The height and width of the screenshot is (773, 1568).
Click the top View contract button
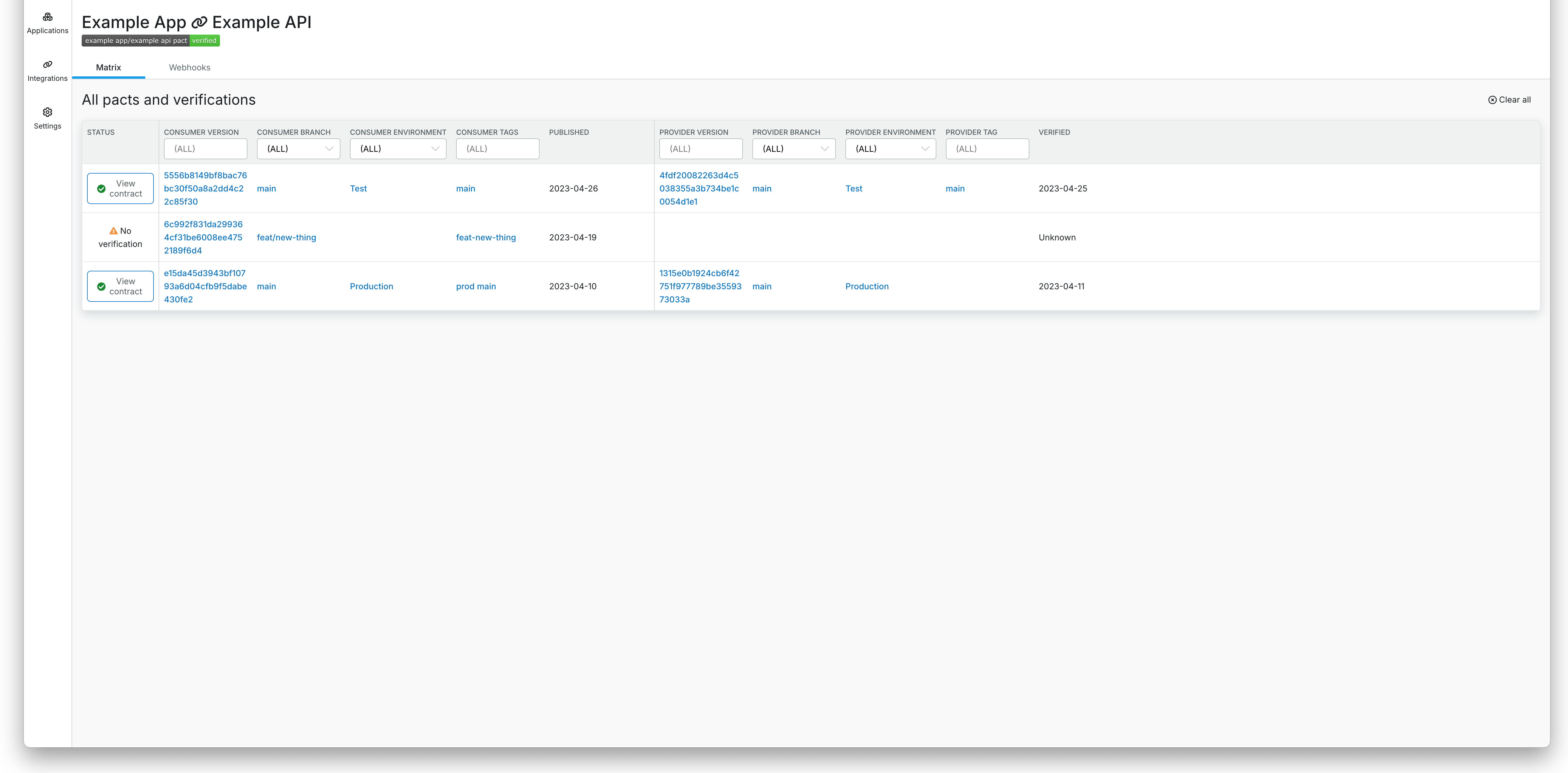tap(120, 188)
